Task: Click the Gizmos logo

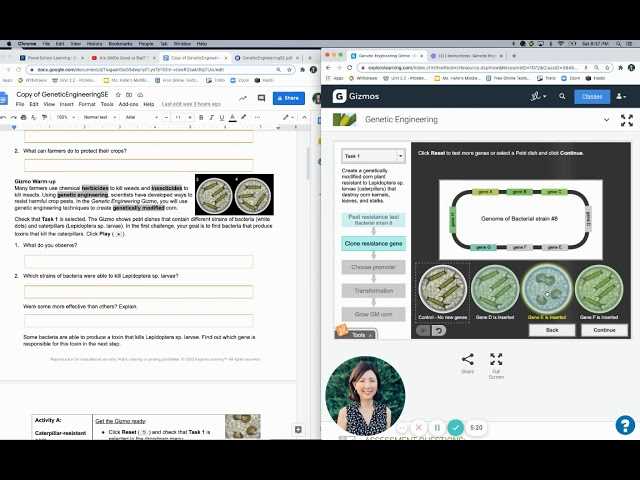Action: (x=356, y=96)
